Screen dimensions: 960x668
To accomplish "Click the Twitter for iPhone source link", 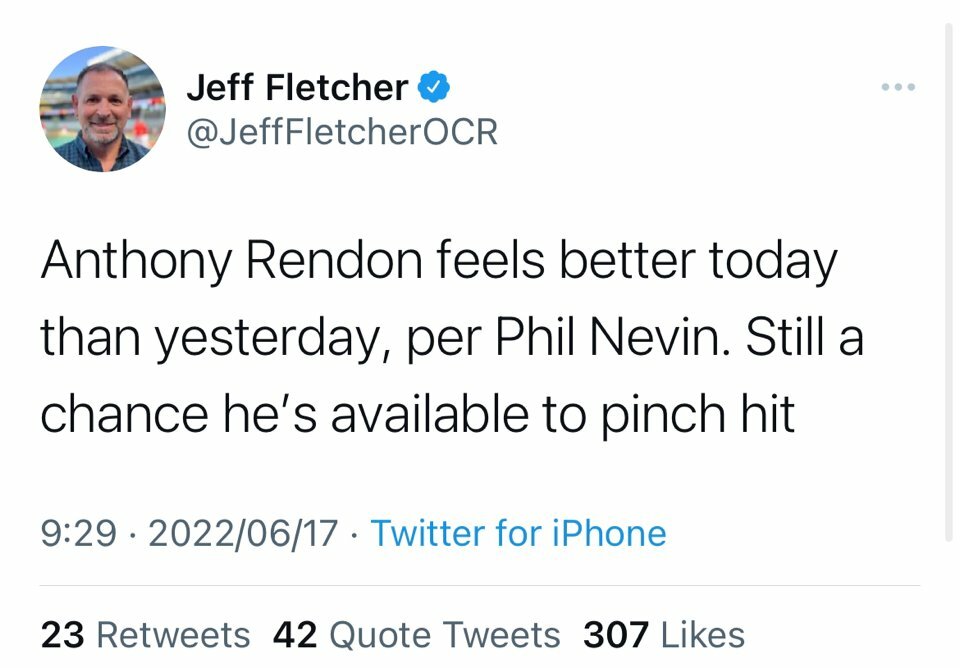I will [518, 532].
